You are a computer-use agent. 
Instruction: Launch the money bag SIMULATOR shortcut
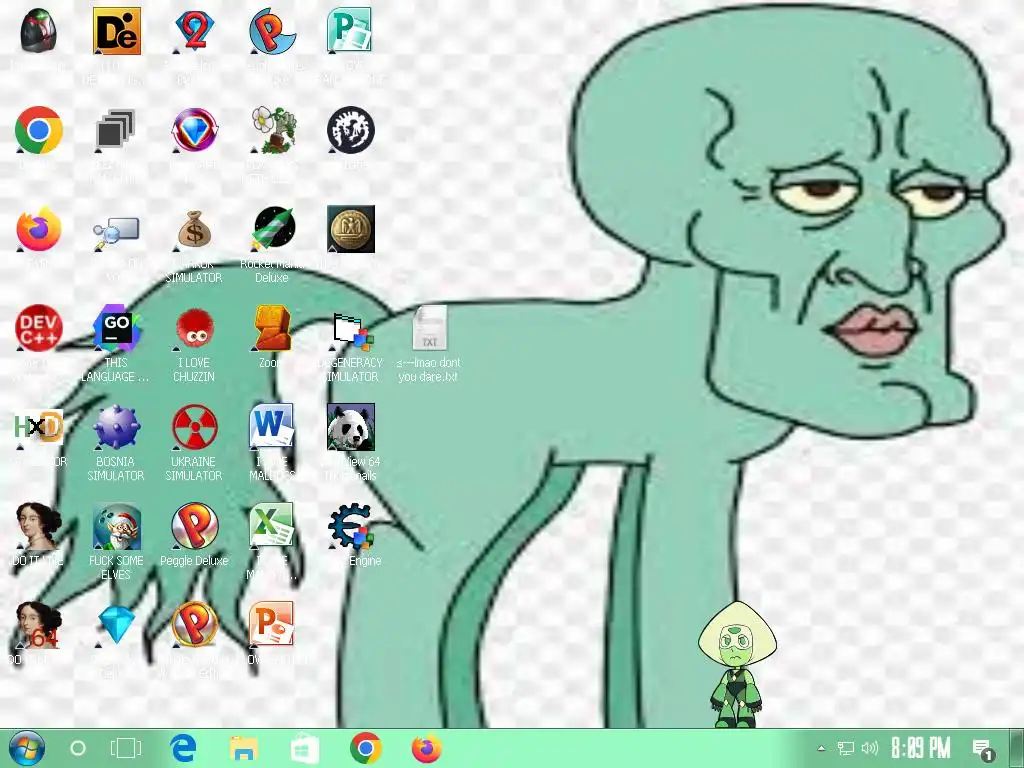point(194,229)
